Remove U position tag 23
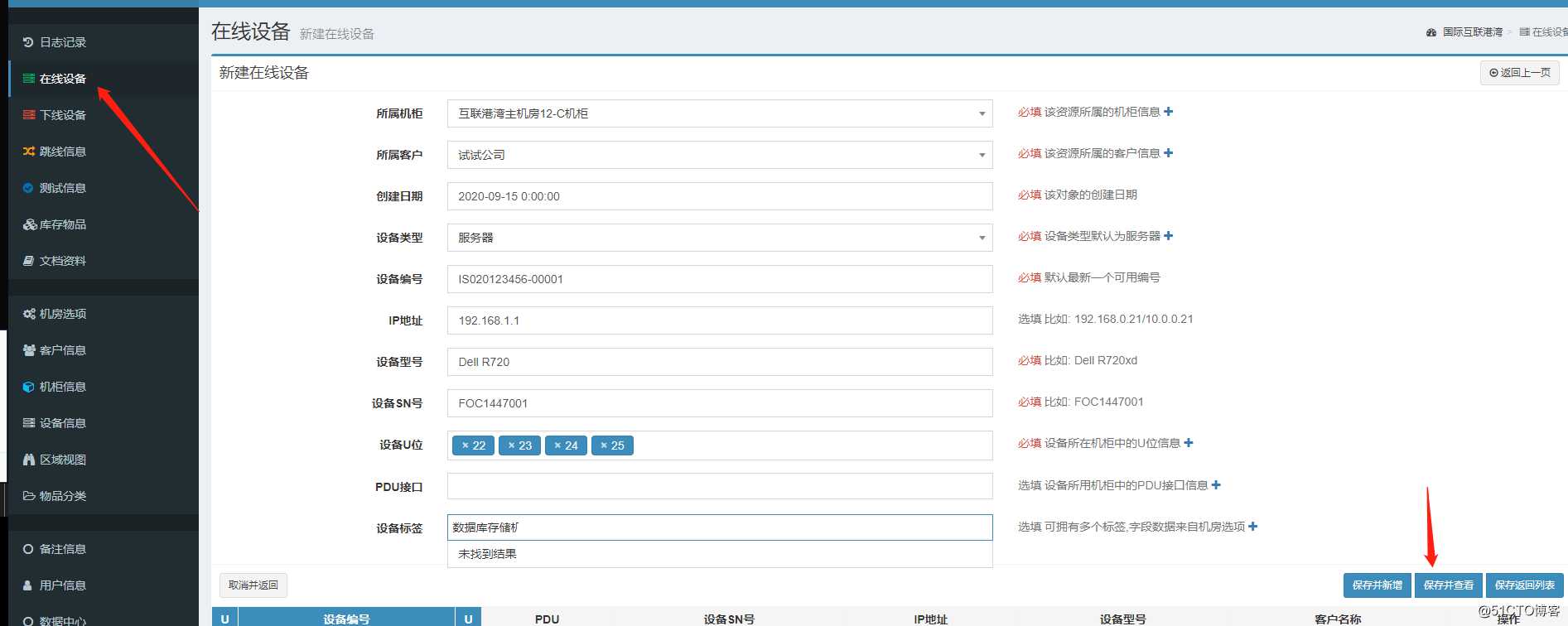This screenshot has width=1568, height=626. 512,445
